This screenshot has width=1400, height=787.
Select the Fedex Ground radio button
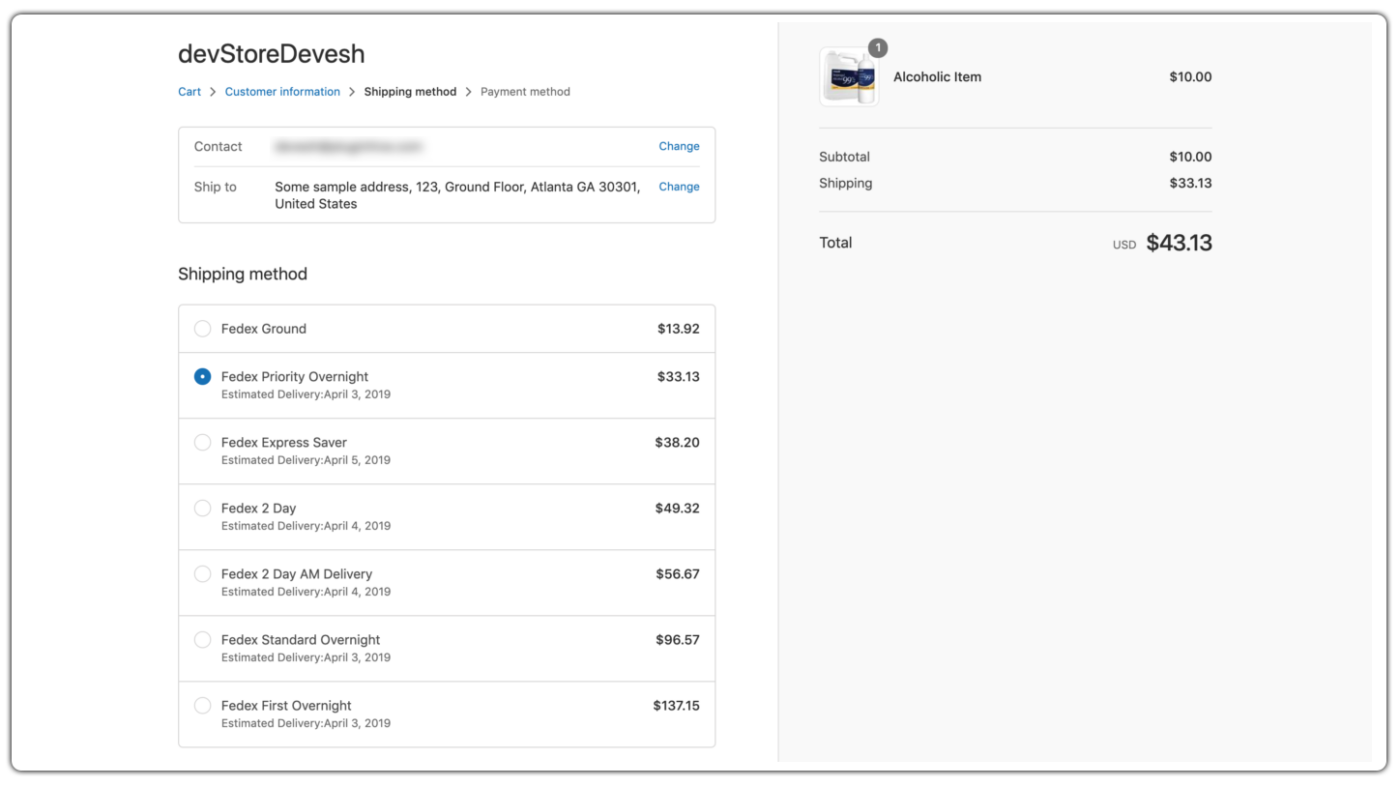click(x=202, y=329)
